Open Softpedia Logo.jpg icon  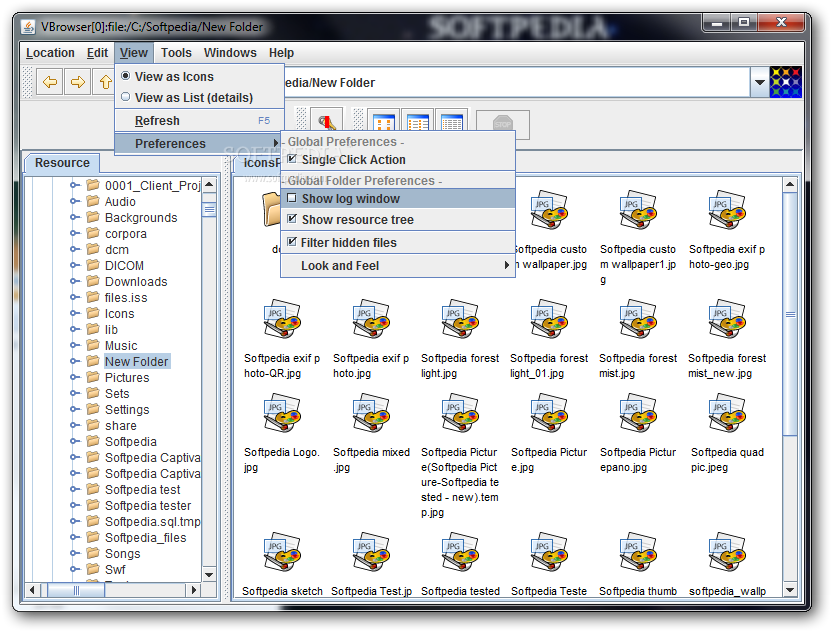pos(282,414)
